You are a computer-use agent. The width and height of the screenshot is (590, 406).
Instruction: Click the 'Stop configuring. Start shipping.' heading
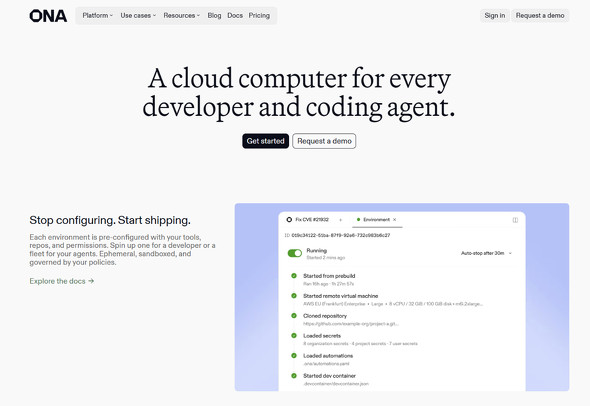point(110,220)
